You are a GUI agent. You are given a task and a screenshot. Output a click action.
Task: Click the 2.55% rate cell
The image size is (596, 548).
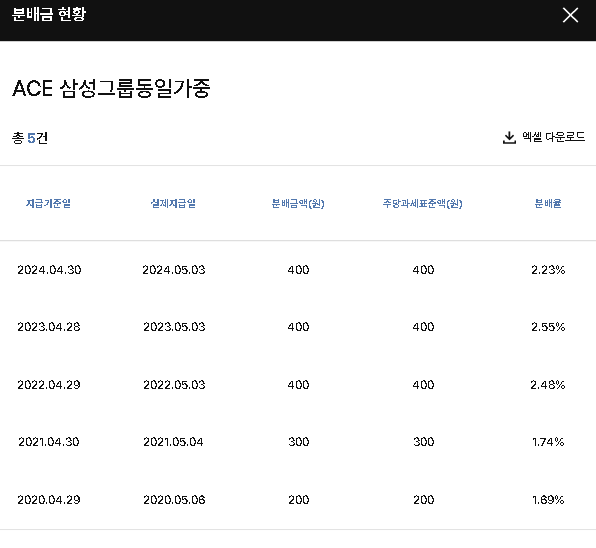(548, 327)
